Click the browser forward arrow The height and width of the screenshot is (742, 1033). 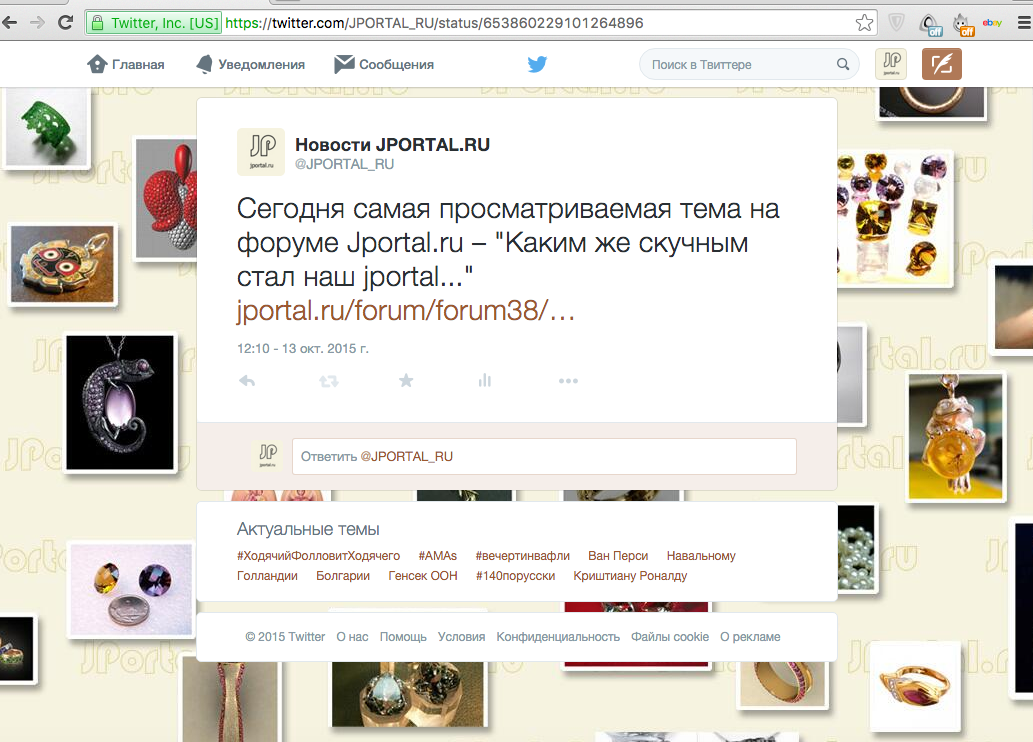[38, 22]
